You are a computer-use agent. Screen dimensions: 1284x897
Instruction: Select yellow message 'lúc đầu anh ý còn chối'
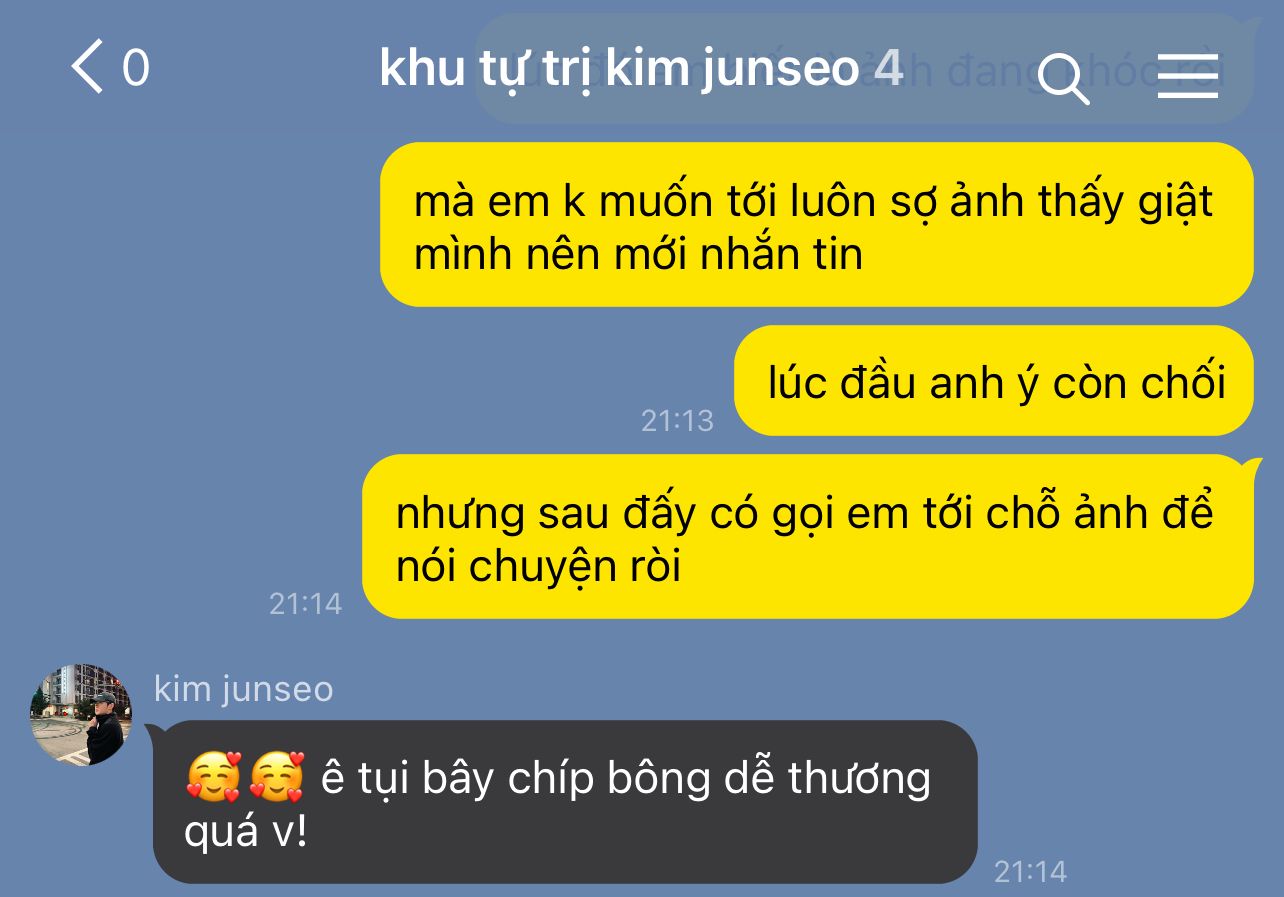click(x=994, y=380)
